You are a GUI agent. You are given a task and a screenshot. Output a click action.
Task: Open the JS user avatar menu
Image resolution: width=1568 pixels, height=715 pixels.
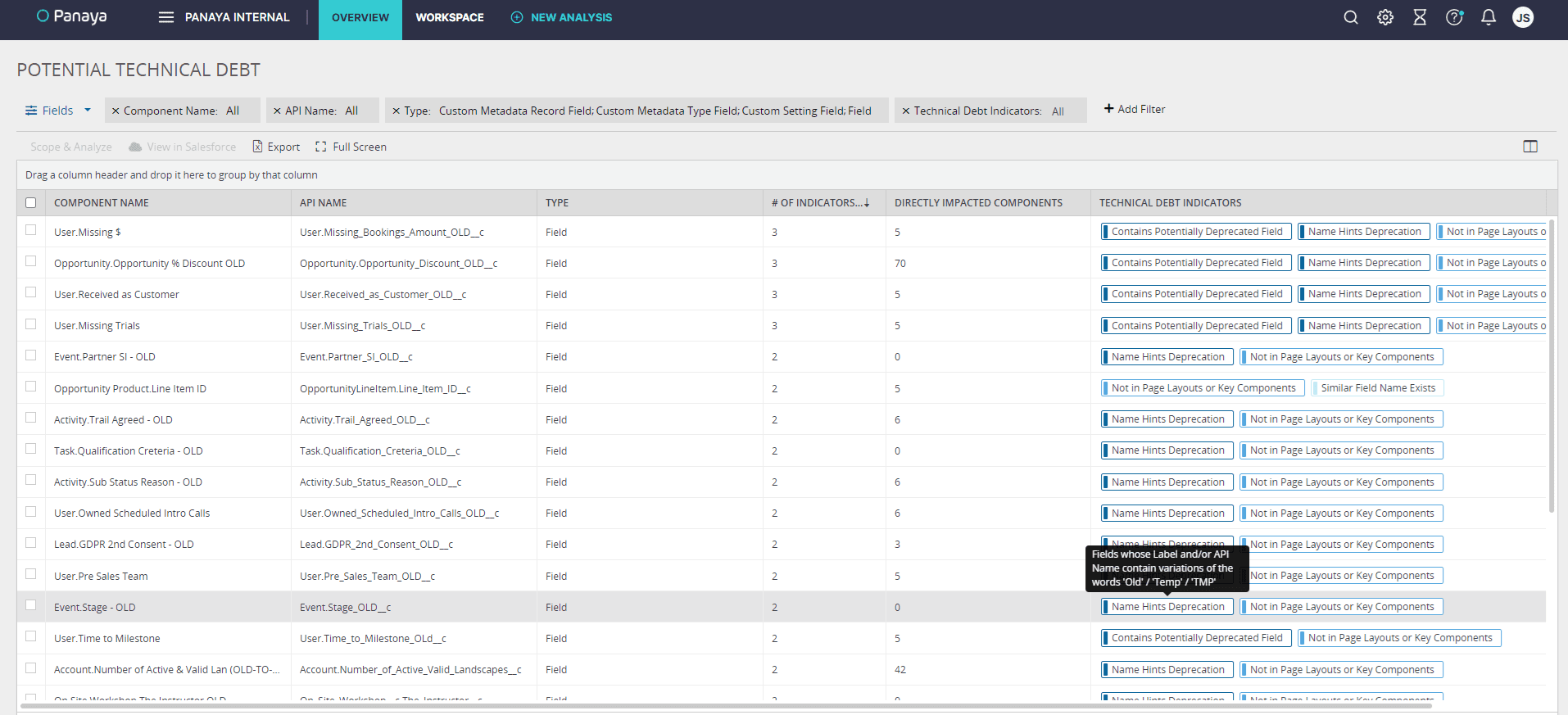point(1523,17)
